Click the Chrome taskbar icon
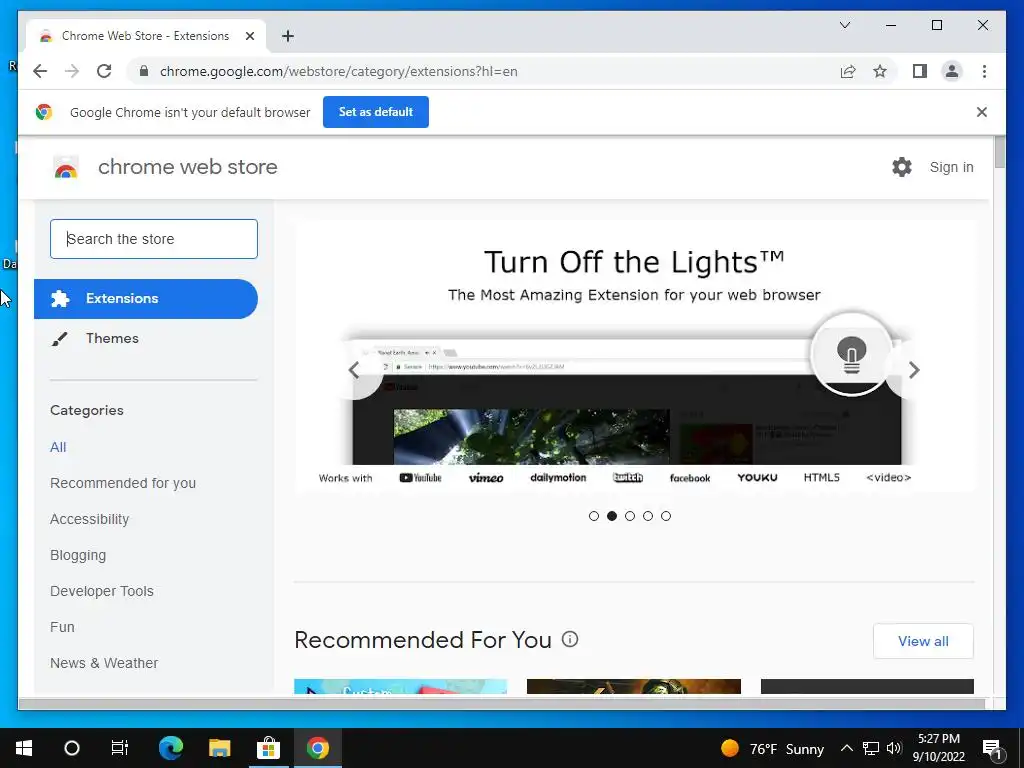 point(317,748)
